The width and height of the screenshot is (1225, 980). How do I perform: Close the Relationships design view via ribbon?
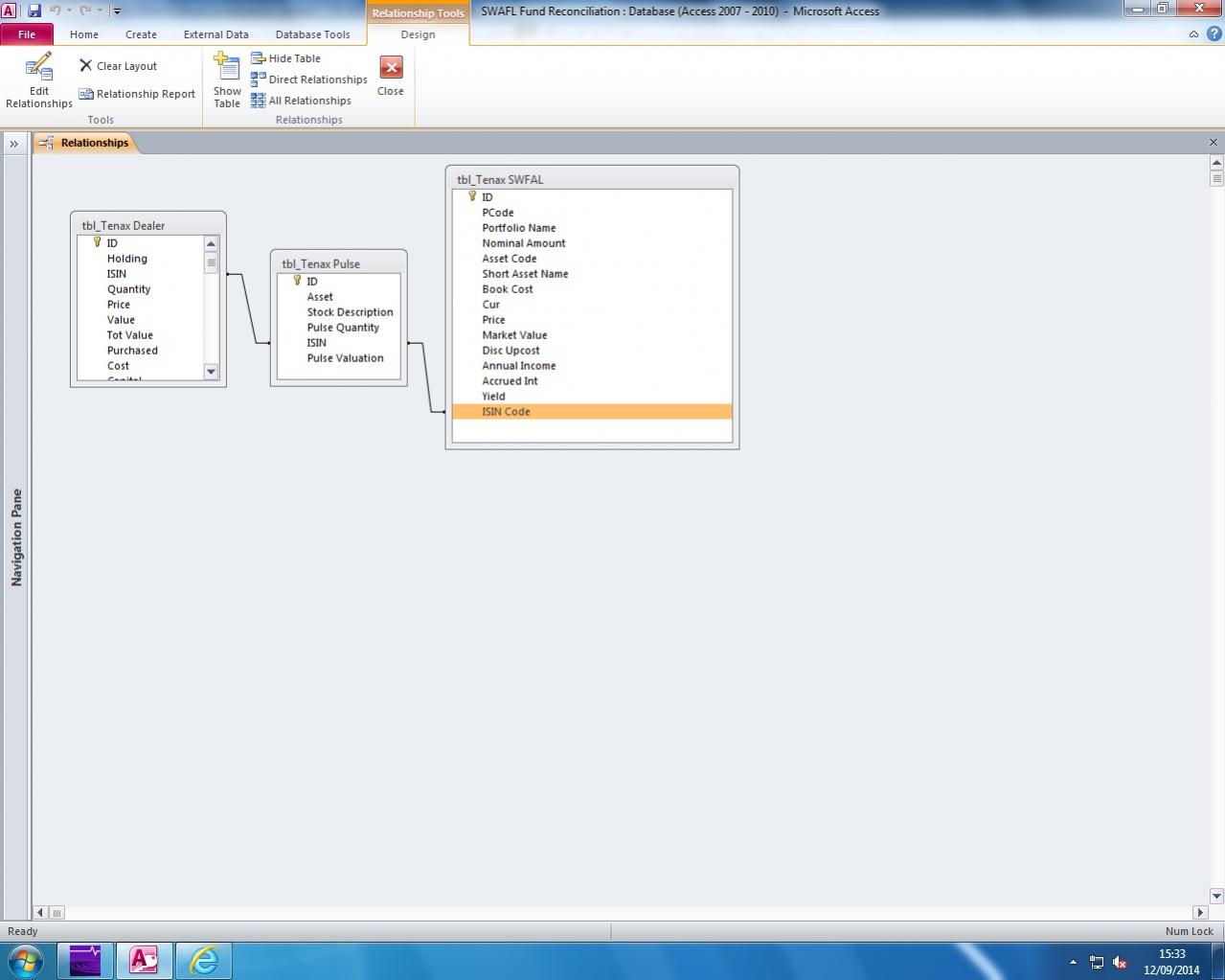pos(391,76)
